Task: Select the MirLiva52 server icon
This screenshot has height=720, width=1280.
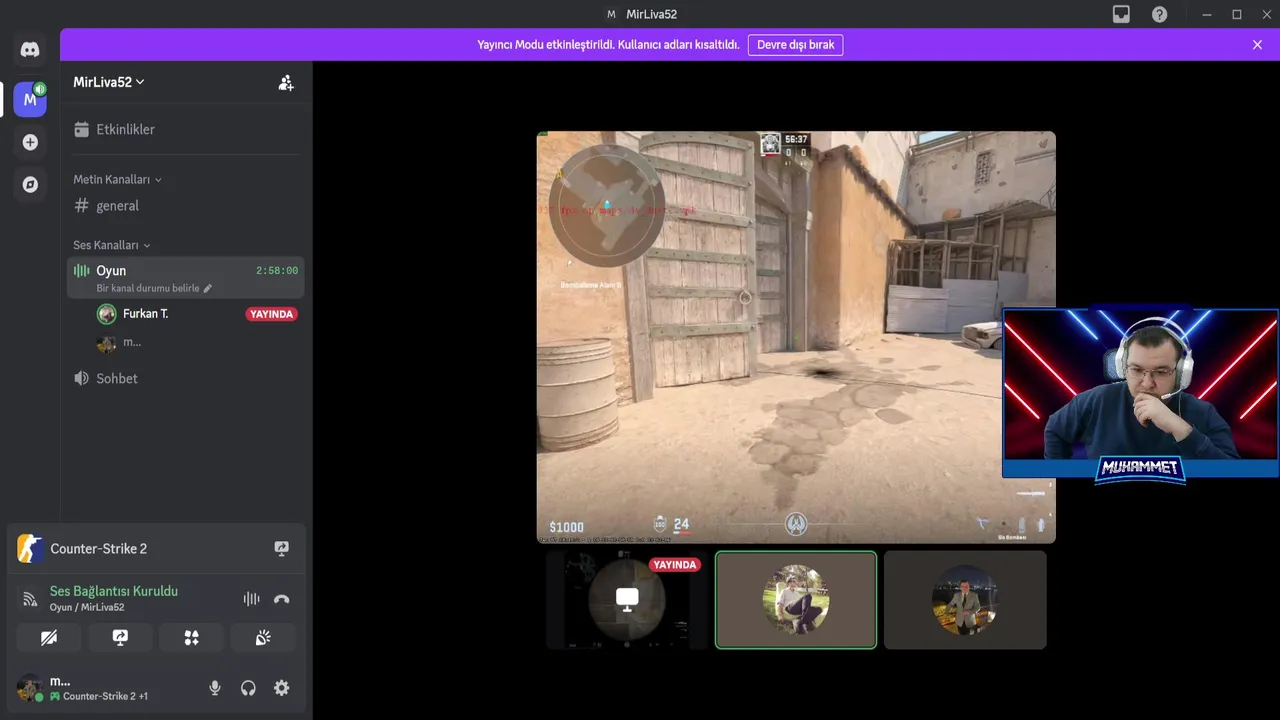Action: (x=30, y=99)
